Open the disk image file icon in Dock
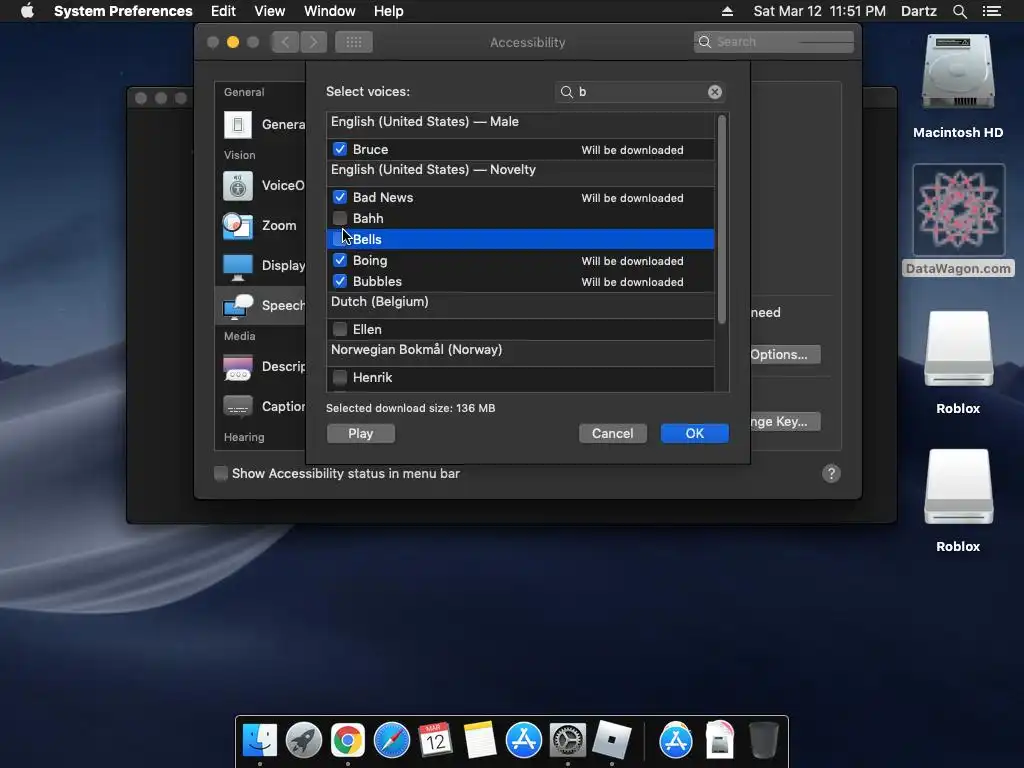Image resolution: width=1024 pixels, height=768 pixels. point(720,741)
